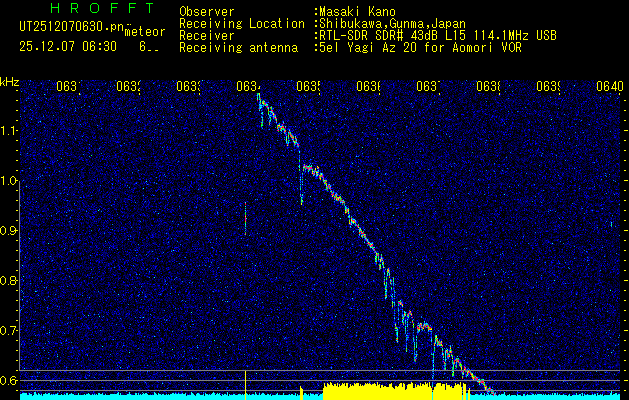Click the 0635 time axis label
Image resolution: width=629 pixels, height=400 pixels.
click(x=308, y=86)
